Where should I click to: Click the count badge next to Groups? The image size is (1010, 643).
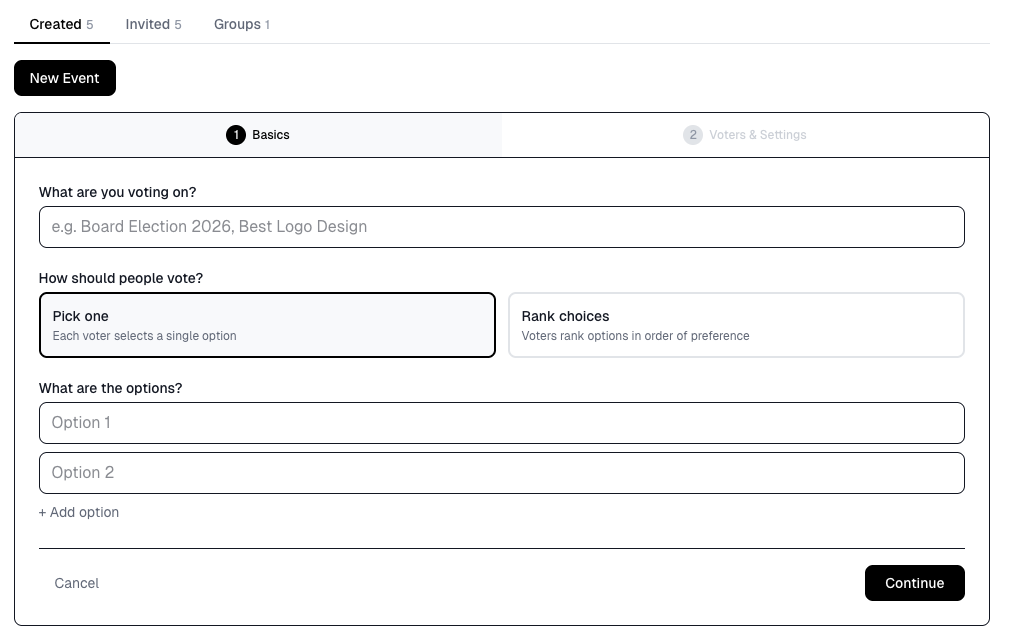coord(267,25)
